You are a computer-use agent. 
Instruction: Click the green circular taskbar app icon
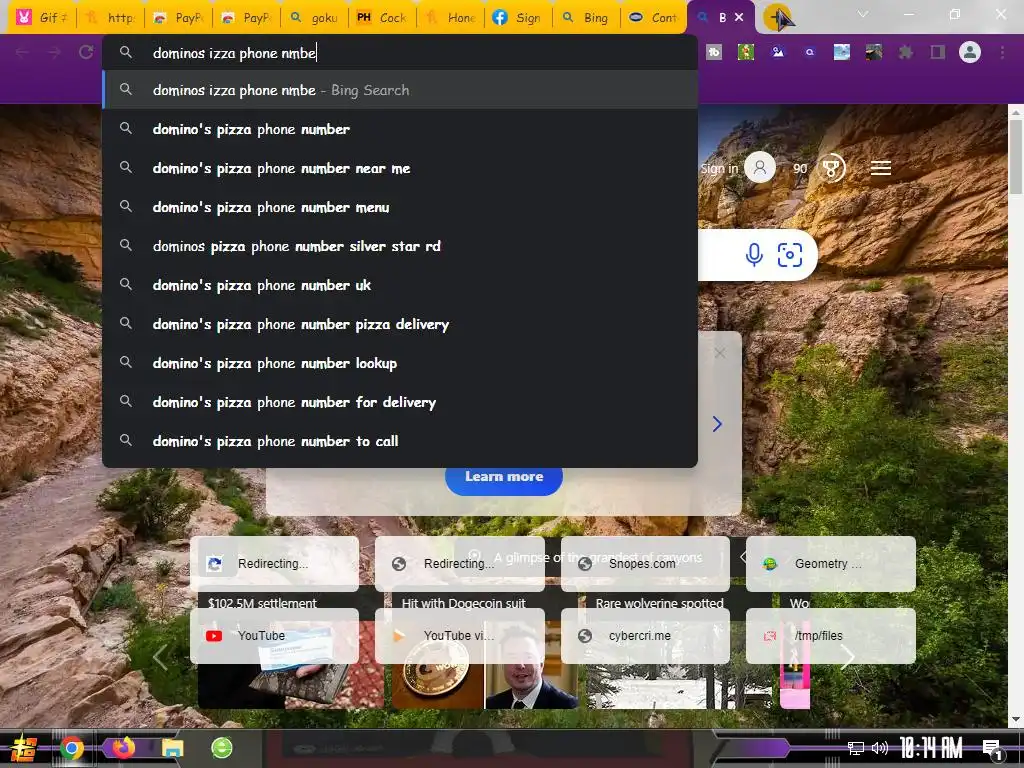click(222, 748)
